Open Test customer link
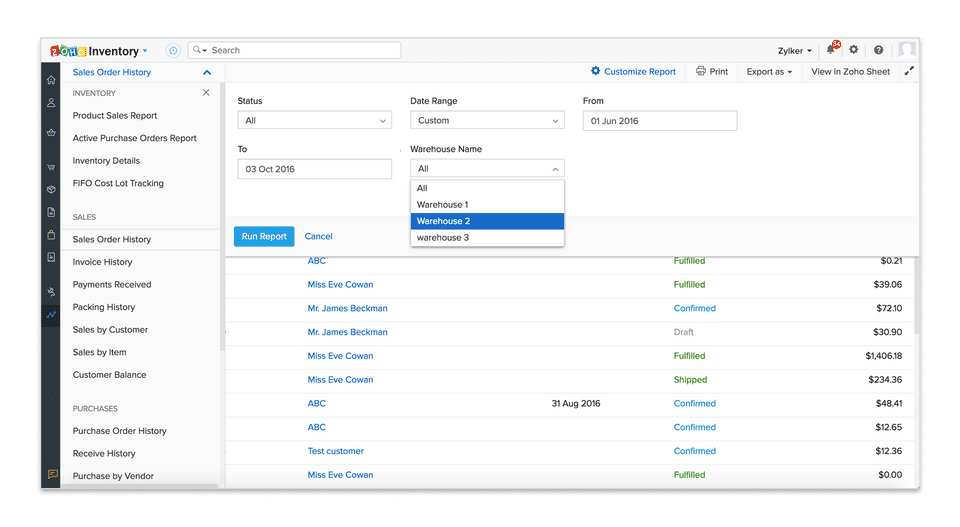Viewport: 960px width, 527px height. point(336,451)
